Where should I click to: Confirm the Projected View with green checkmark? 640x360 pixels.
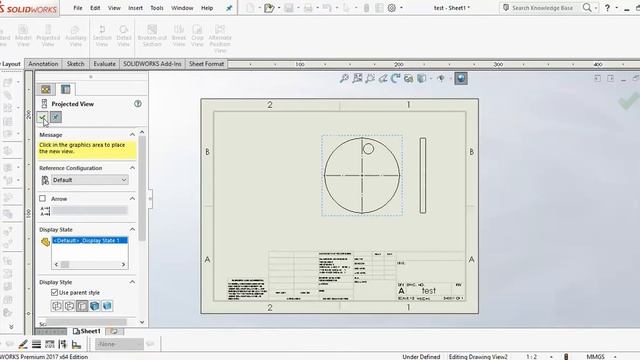42,118
